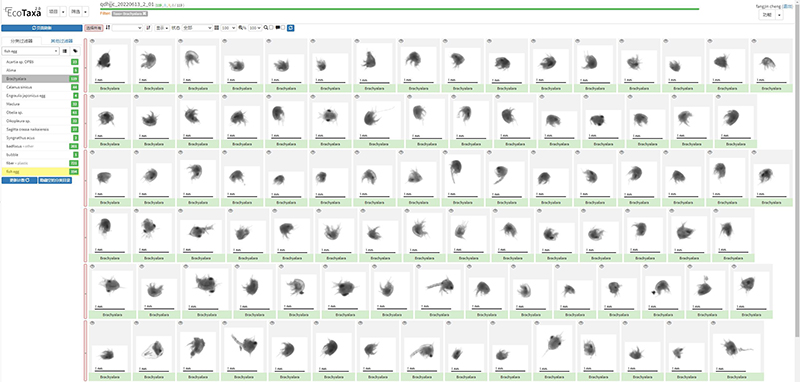This screenshot has width=800, height=382.
Task: Click the blue page refresh button above the filters
Action: click(41, 28)
